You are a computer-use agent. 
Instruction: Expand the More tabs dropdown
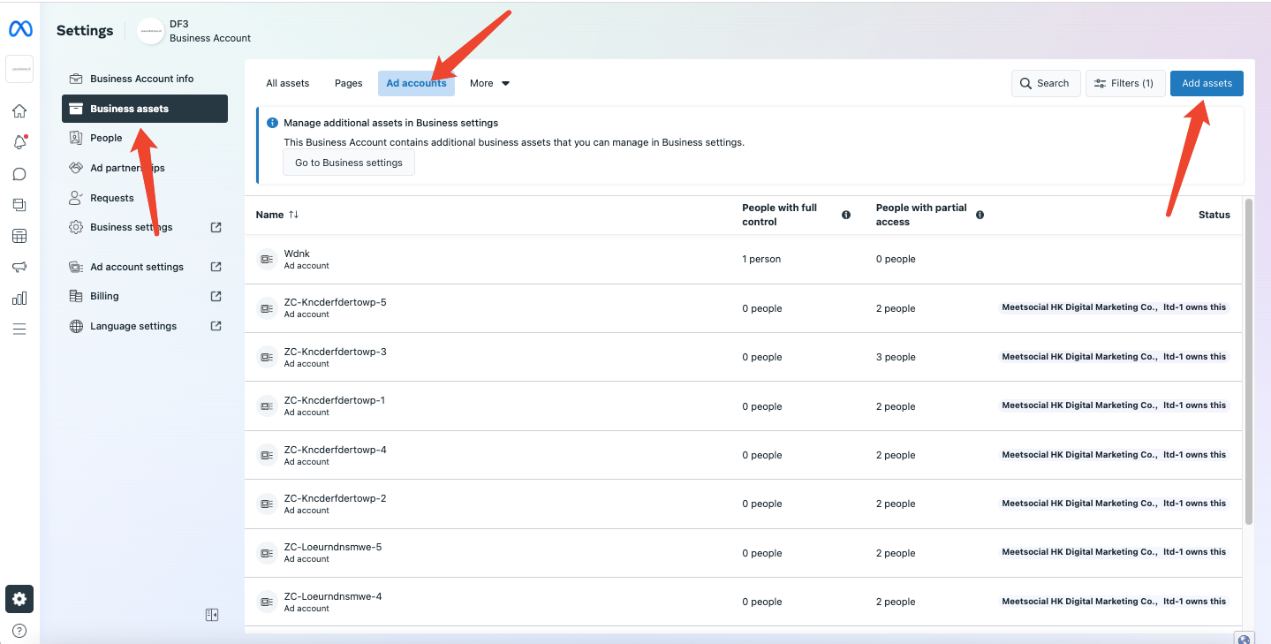click(490, 83)
